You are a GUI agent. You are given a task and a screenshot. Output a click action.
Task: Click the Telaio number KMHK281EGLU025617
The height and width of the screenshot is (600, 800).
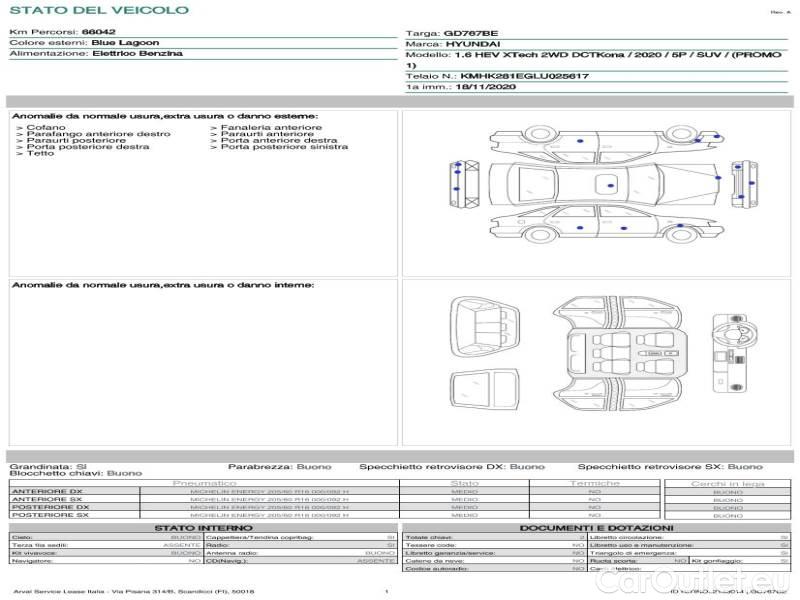tap(524, 75)
